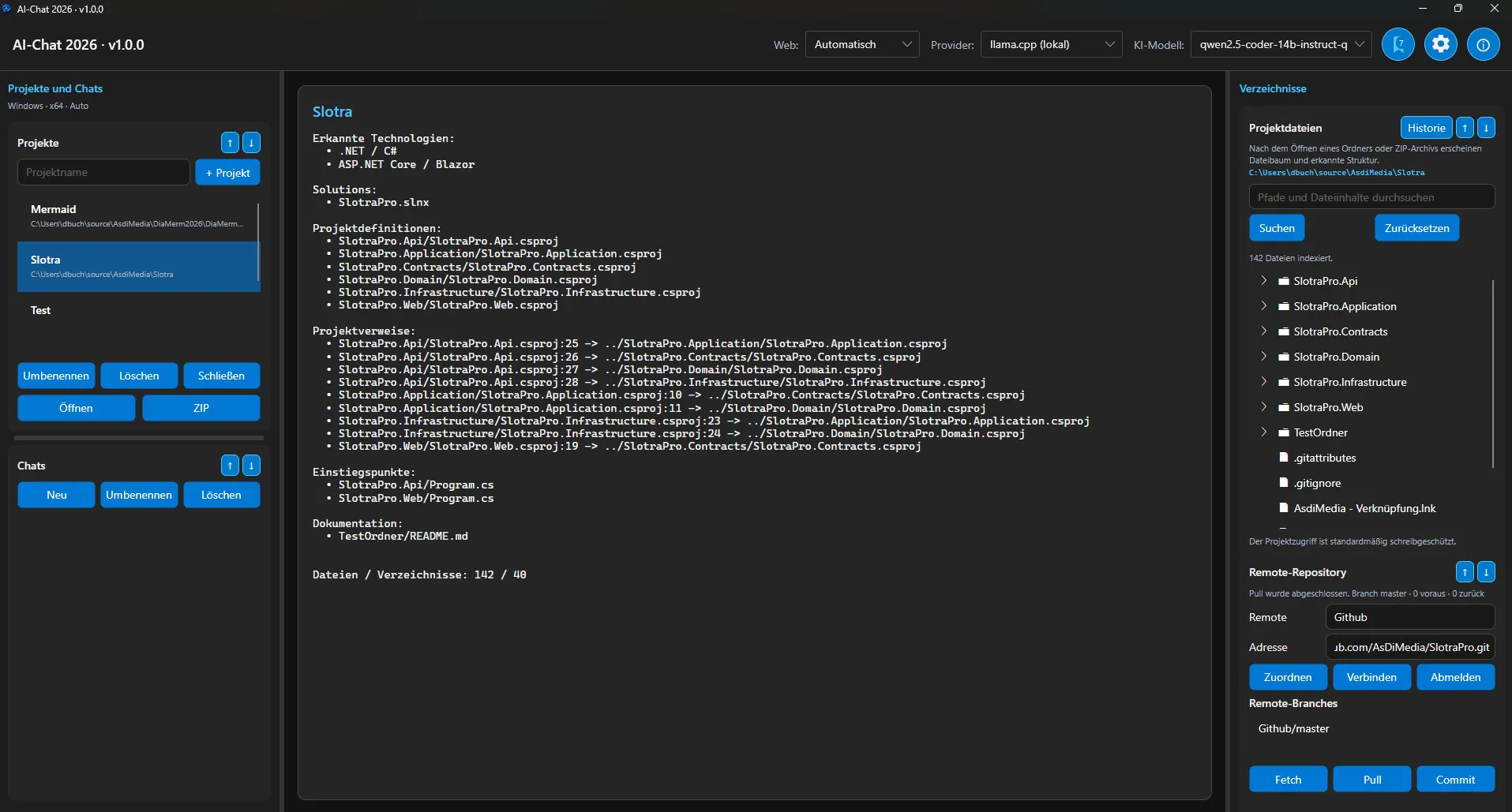The width and height of the screenshot is (1512, 812).
Task: Click up arrow in Projekte header
Action: tap(230, 143)
